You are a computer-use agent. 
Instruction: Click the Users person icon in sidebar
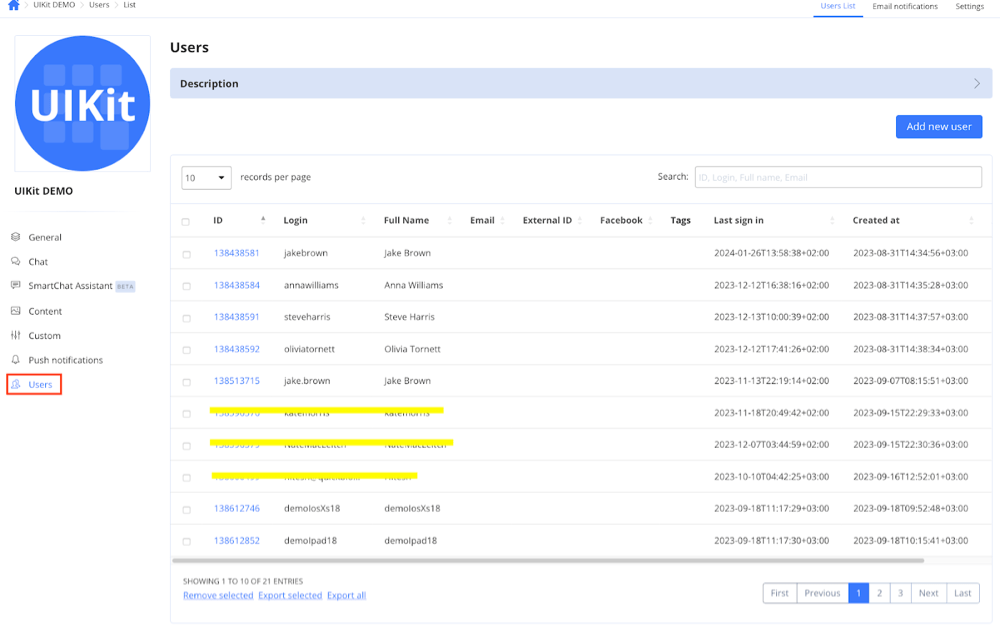pyautogui.click(x=16, y=384)
